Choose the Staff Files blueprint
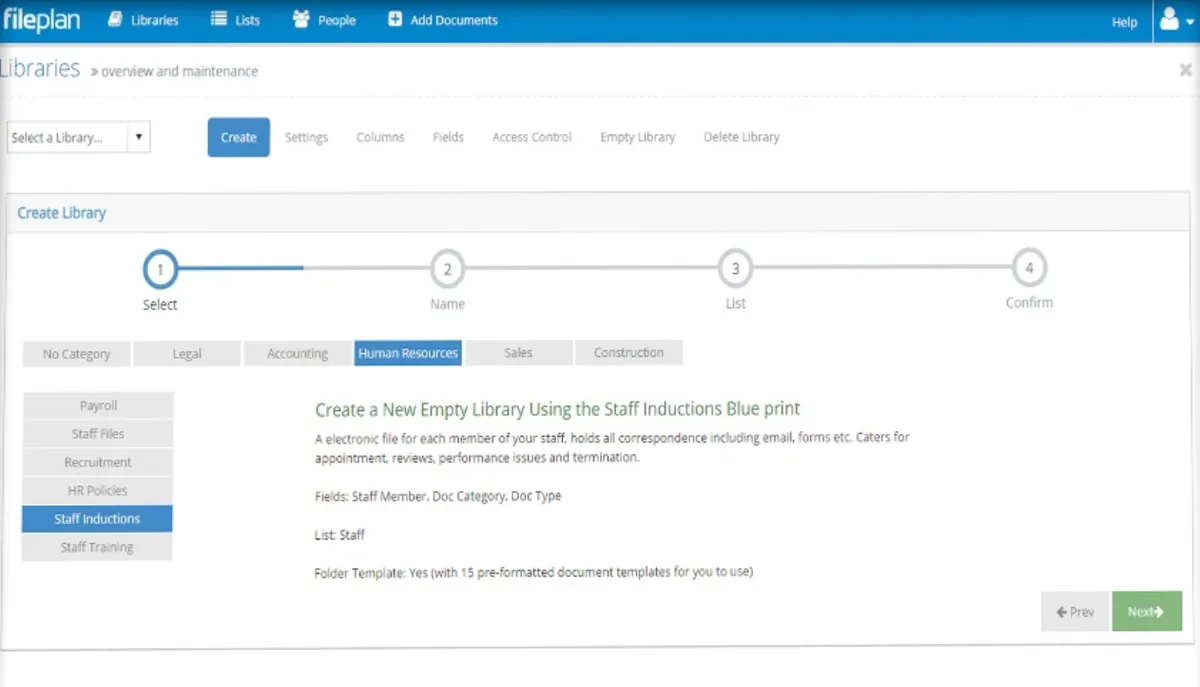Screen dimensions: 1200x687 [98, 434]
